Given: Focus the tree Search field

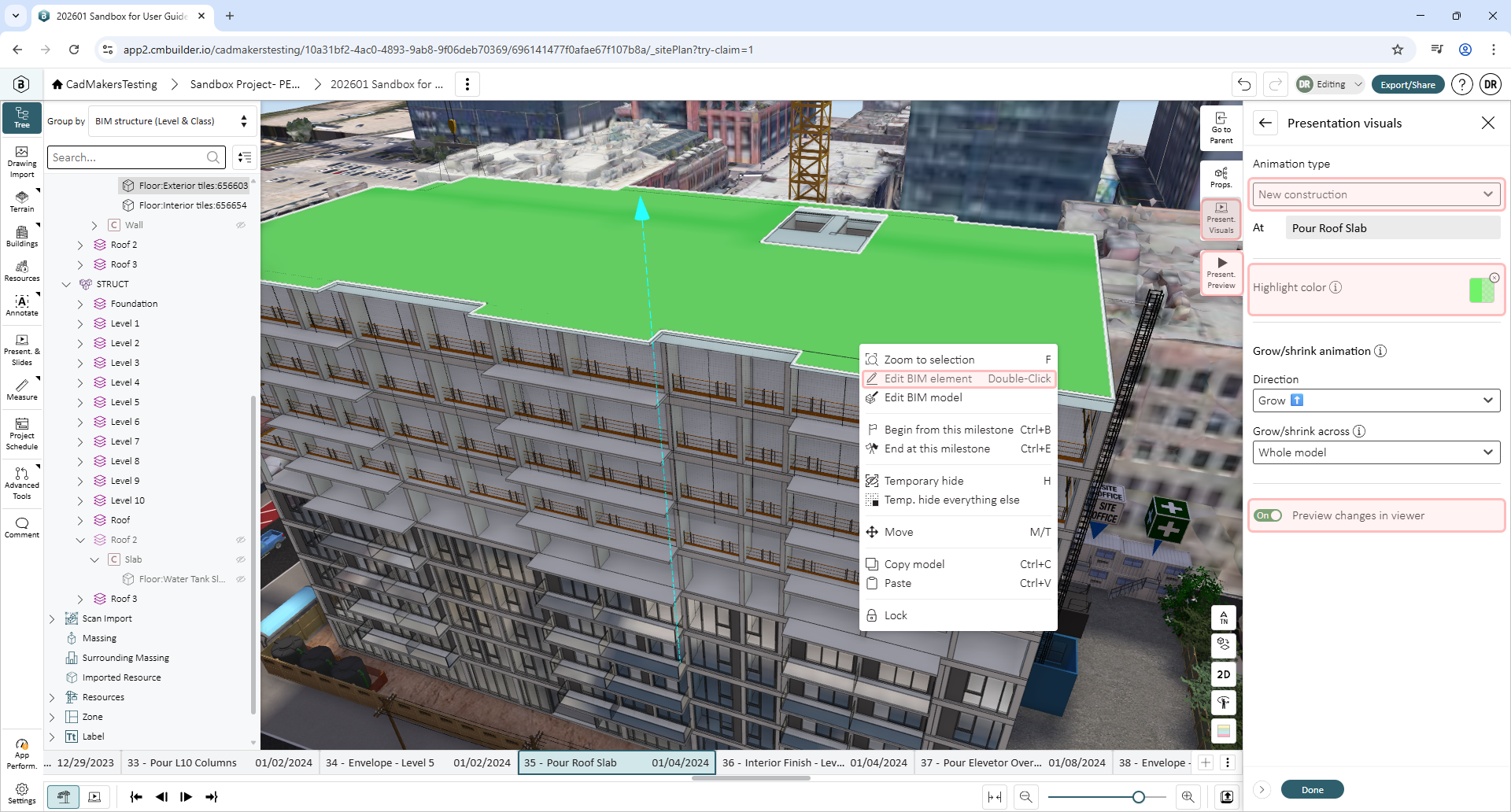Looking at the screenshot, I should point(136,157).
